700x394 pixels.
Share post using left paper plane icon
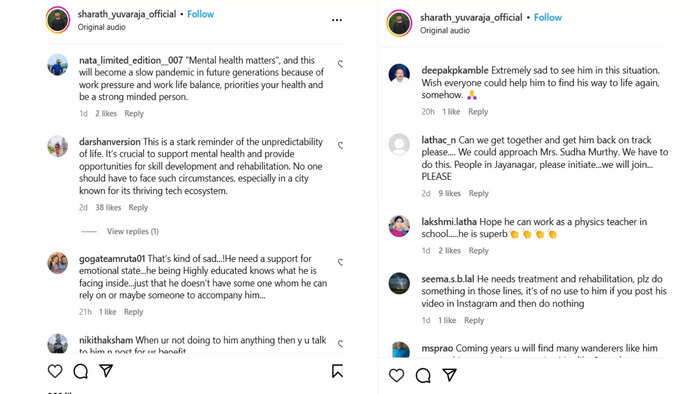click(106, 371)
